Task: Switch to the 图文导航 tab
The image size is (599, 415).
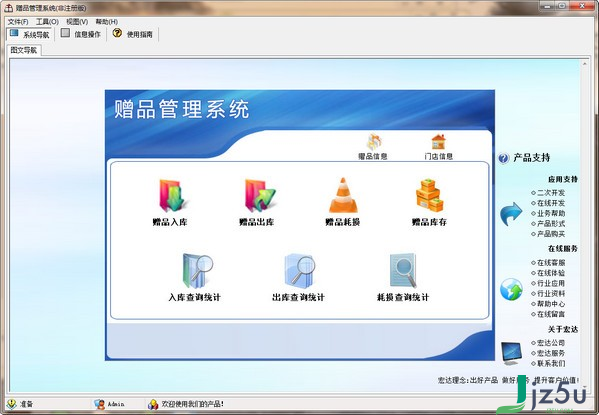Action: [24, 50]
